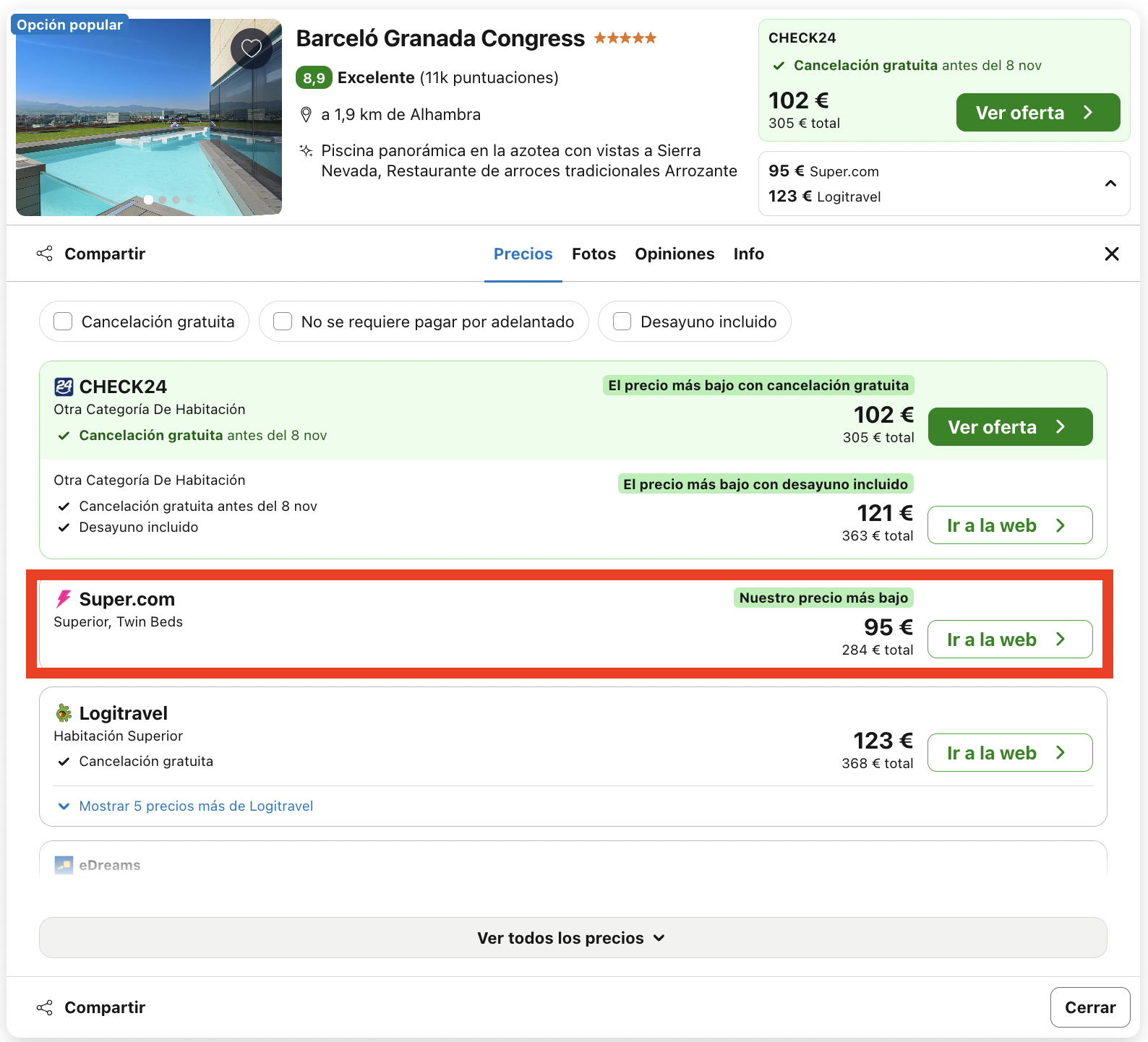Click the hotel pool photo
The image size is (1148, 1042).
149,117
